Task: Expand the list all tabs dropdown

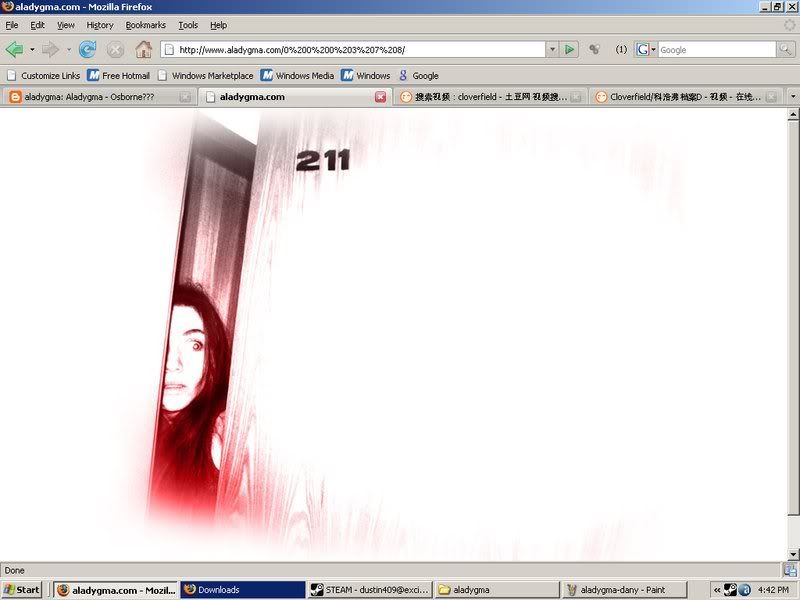Action: click(793, 97)
